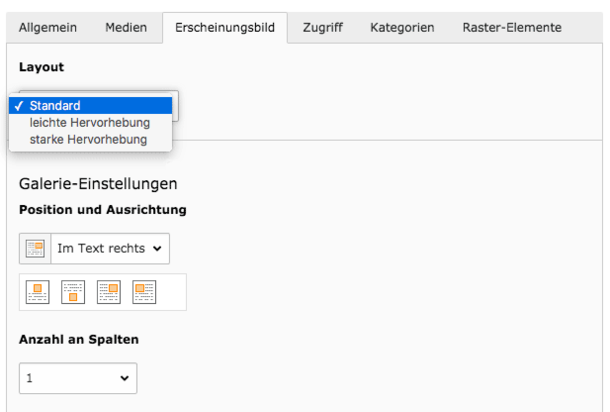Open the Zugriff tab
The image size is (610, 412).
pos(323,28)
